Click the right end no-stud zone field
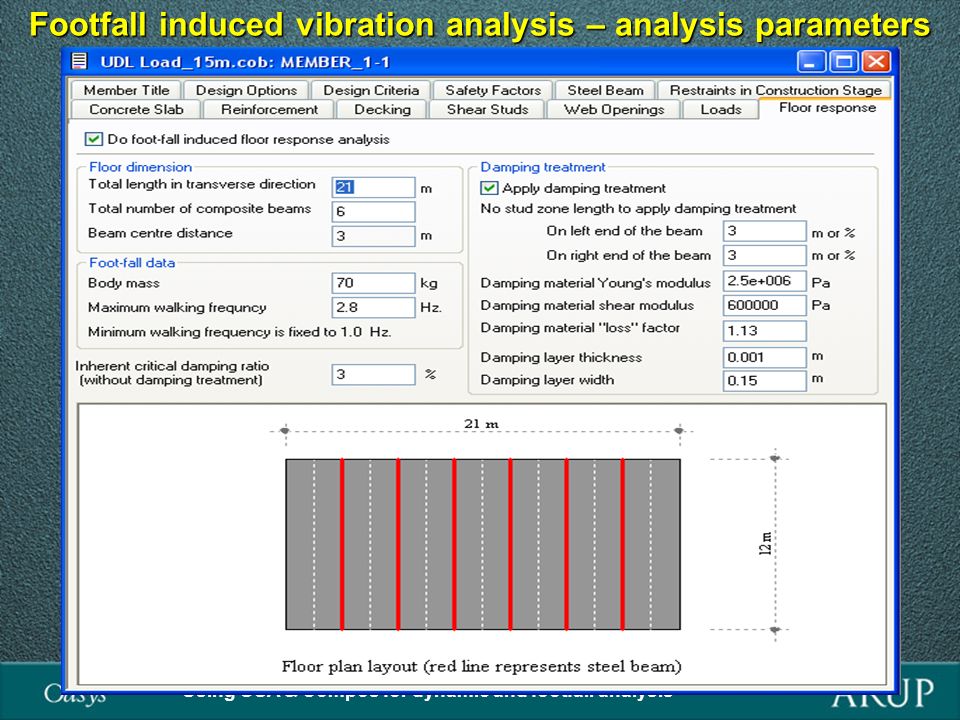The height and width of the screenshot is (720, 960). 765,255
